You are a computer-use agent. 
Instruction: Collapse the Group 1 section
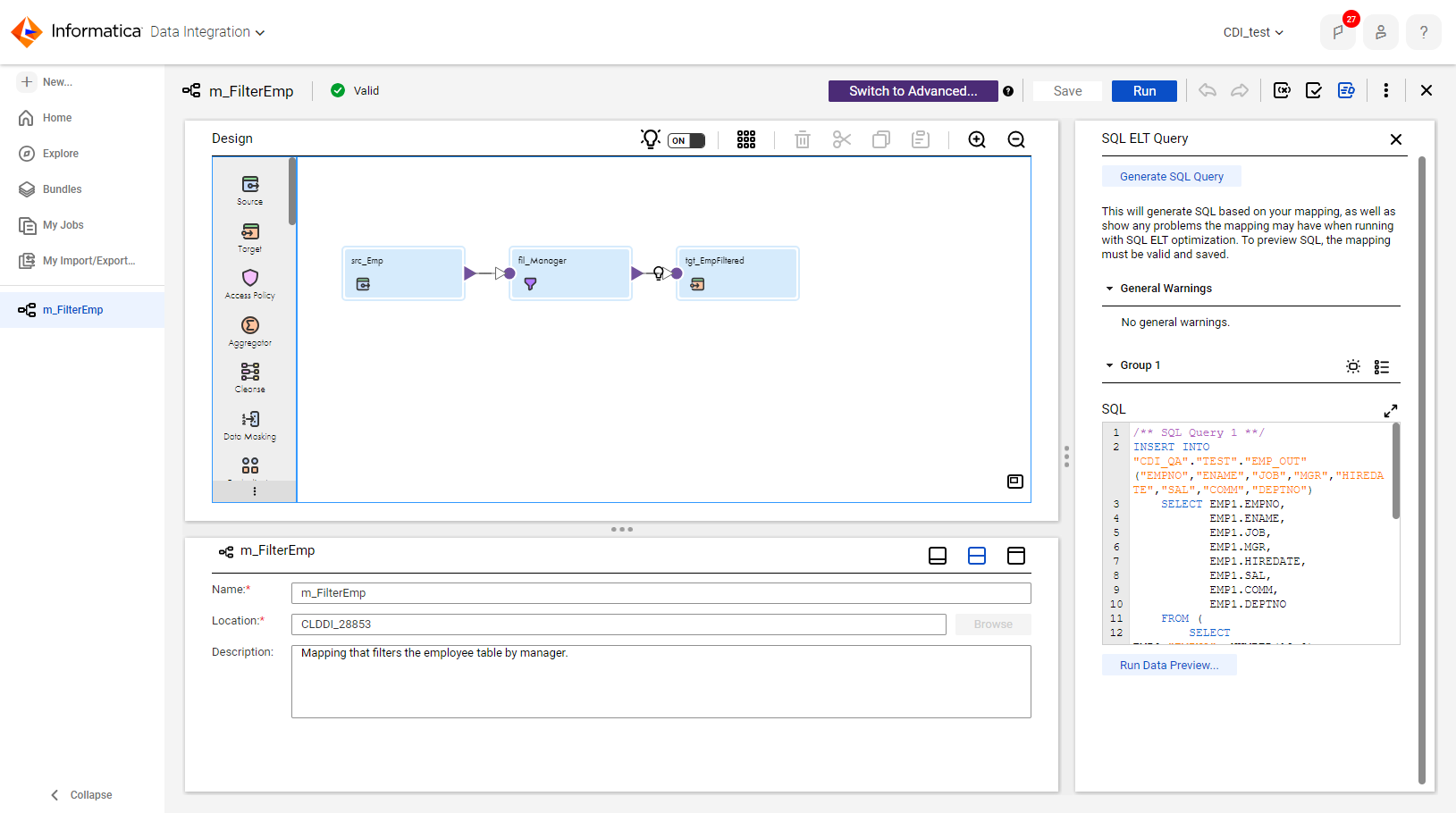(1110, 365)
